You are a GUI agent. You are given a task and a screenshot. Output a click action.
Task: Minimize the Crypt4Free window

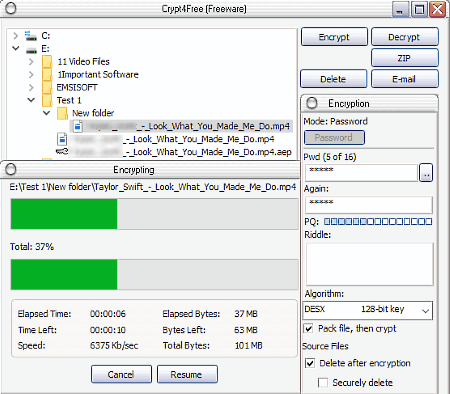point(400,9)
